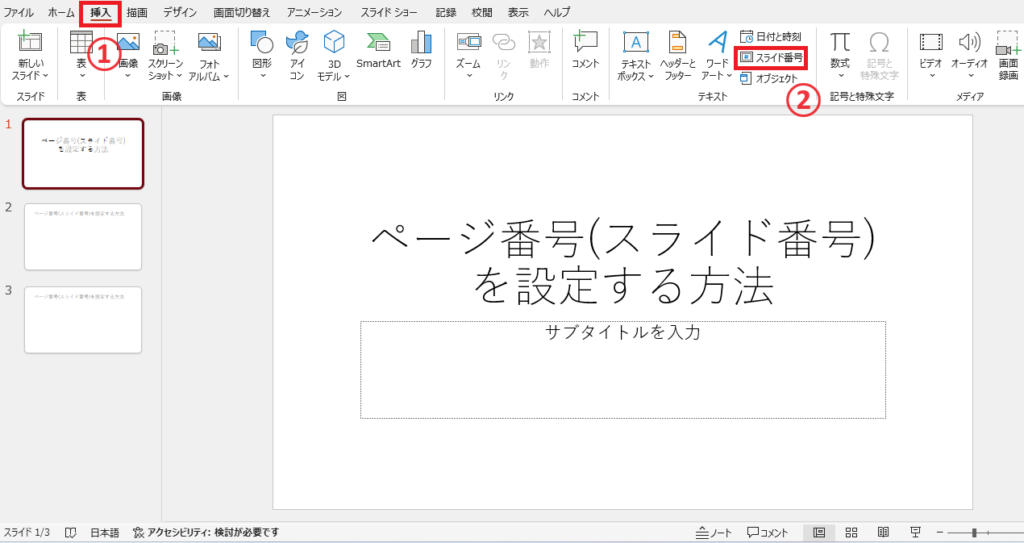This screenshot has width=1024, height=543.
Task: Select slide 3 thumbnail
Action: pyautogui.click(x=83, y=320)
